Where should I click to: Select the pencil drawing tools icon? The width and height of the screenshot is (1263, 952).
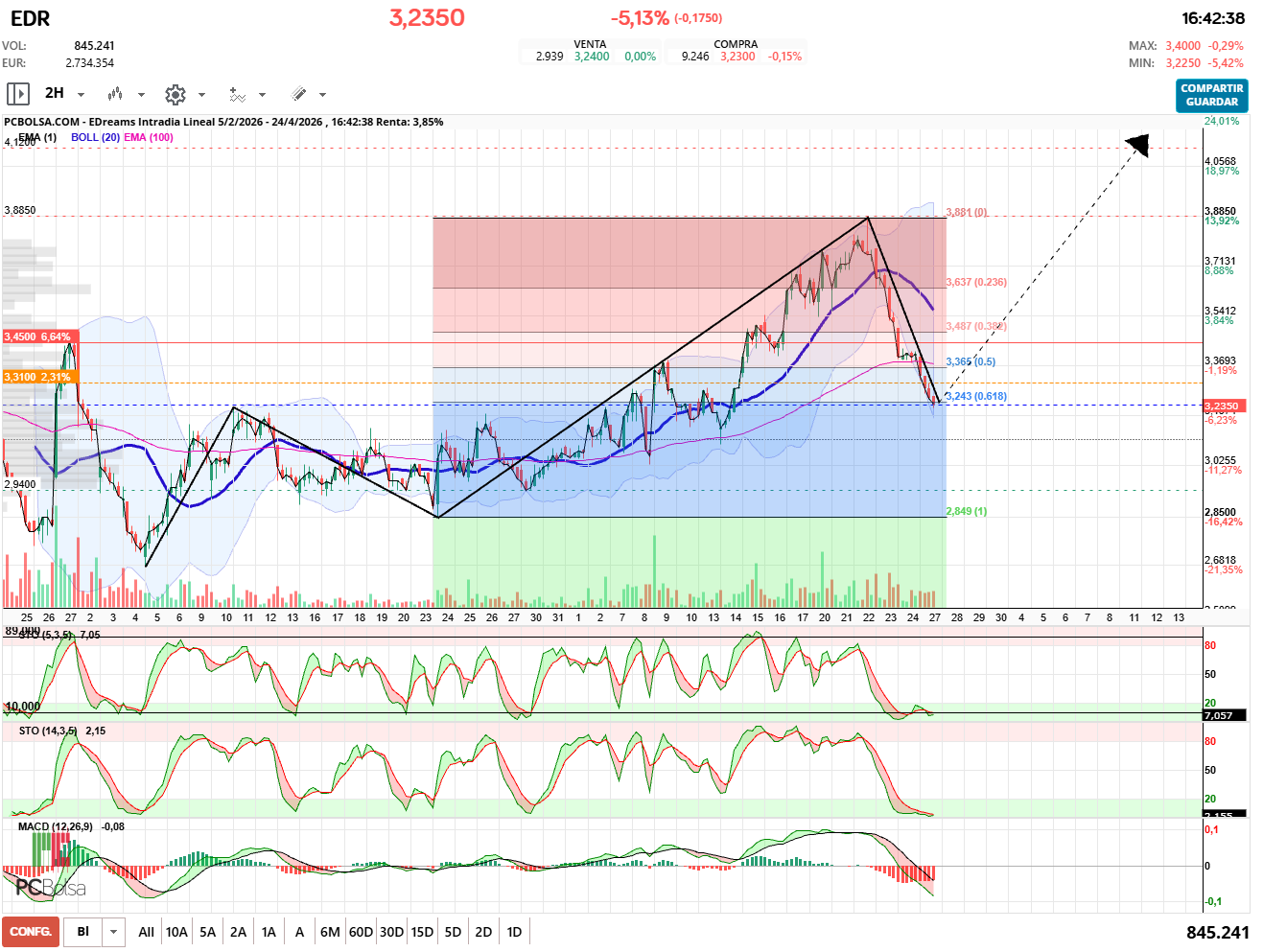point(298,94)
